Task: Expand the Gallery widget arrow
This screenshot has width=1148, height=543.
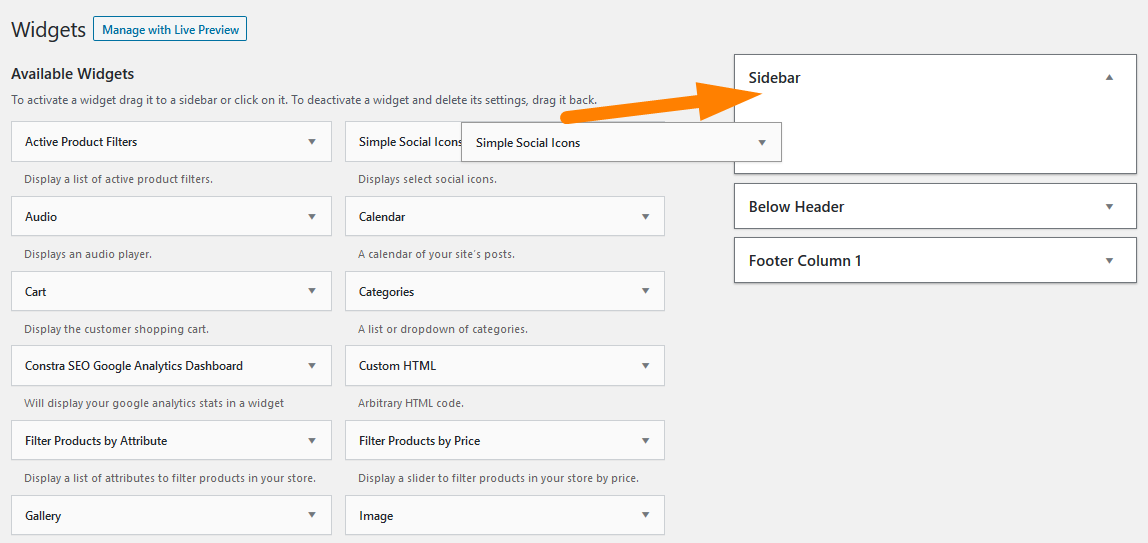Action: point(312,515)
